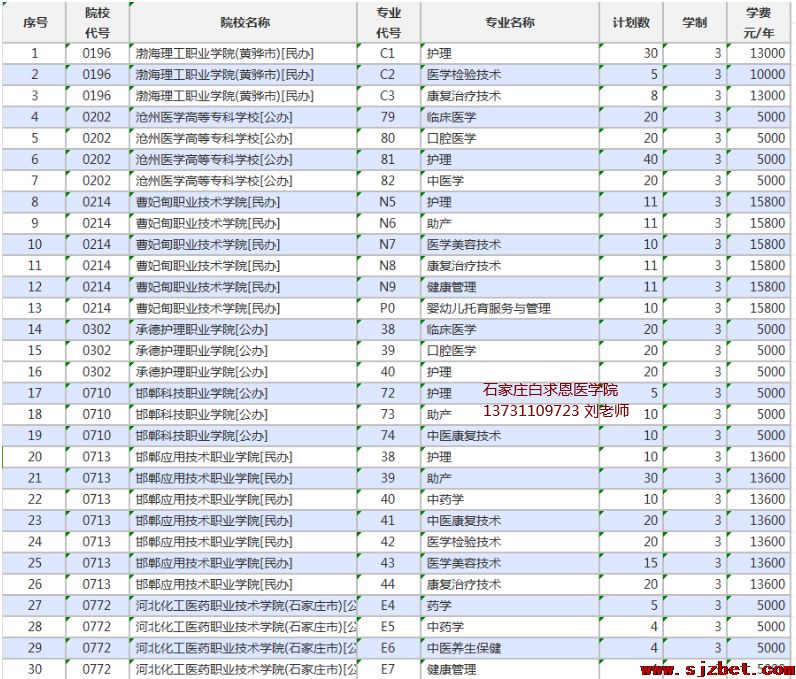Image resolution: width=796 pixels, height=679 pixels.
Task: Click the 专业名称 column header
Action: [x=510, y=22]
